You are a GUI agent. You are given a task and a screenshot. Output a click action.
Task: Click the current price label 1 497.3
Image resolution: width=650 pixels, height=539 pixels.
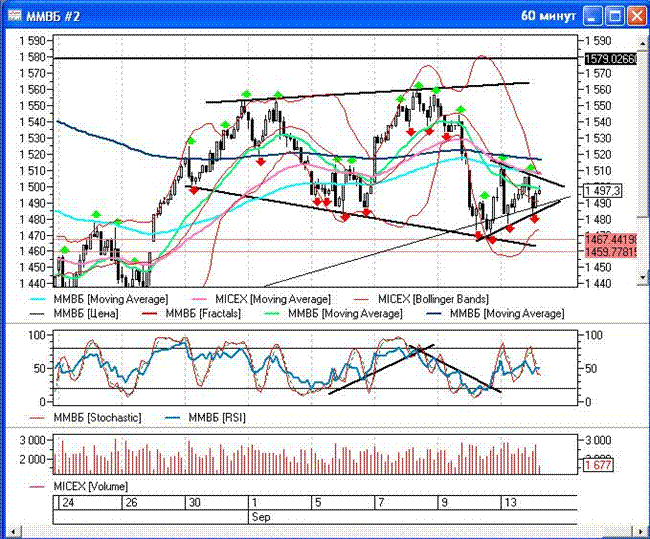pos(607,190)
